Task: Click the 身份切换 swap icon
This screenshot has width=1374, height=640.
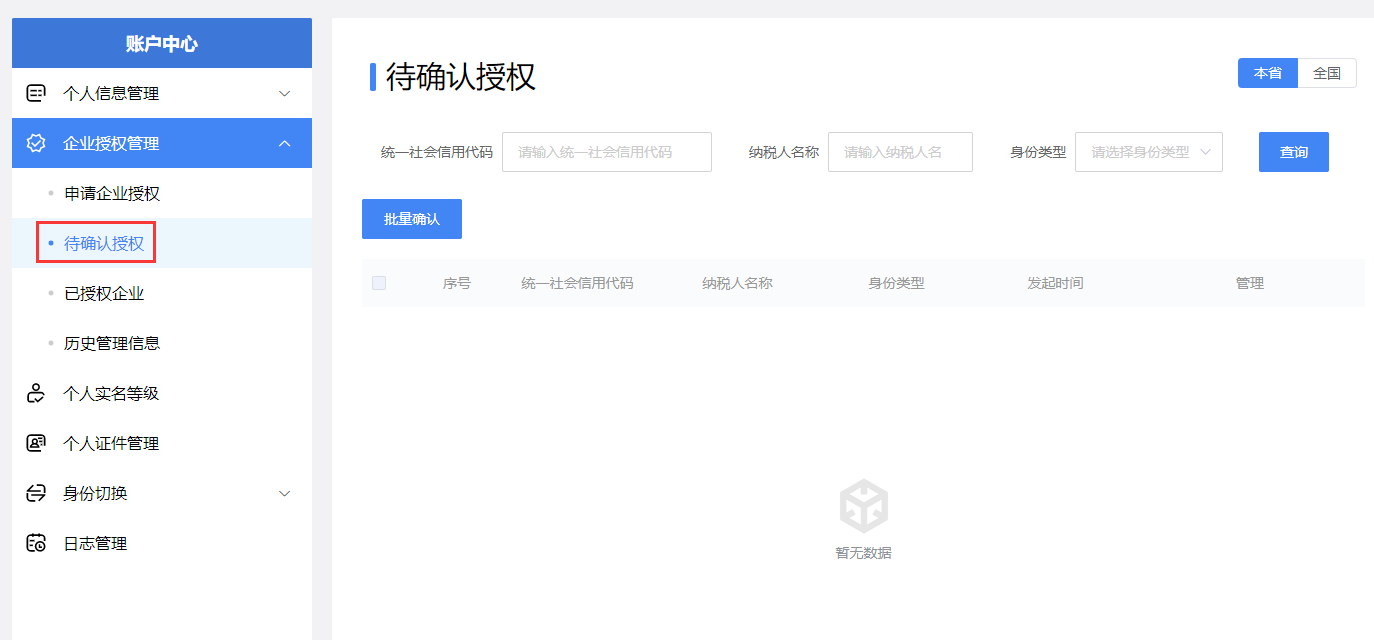Action: click(x=36, y=494)
